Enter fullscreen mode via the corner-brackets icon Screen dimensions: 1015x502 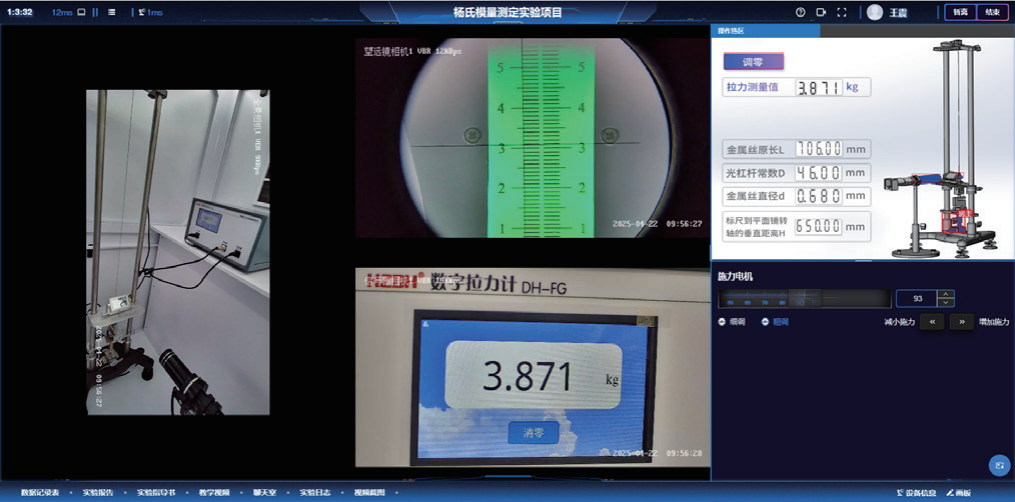pos(842,12)
